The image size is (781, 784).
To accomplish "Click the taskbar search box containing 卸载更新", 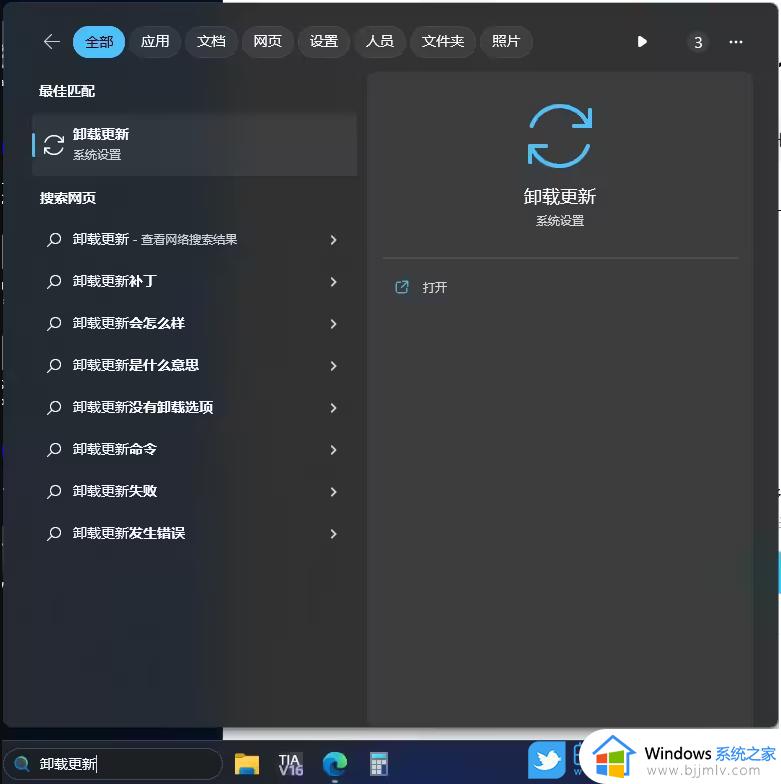I will pyautogui.click(x=114, y=764).
